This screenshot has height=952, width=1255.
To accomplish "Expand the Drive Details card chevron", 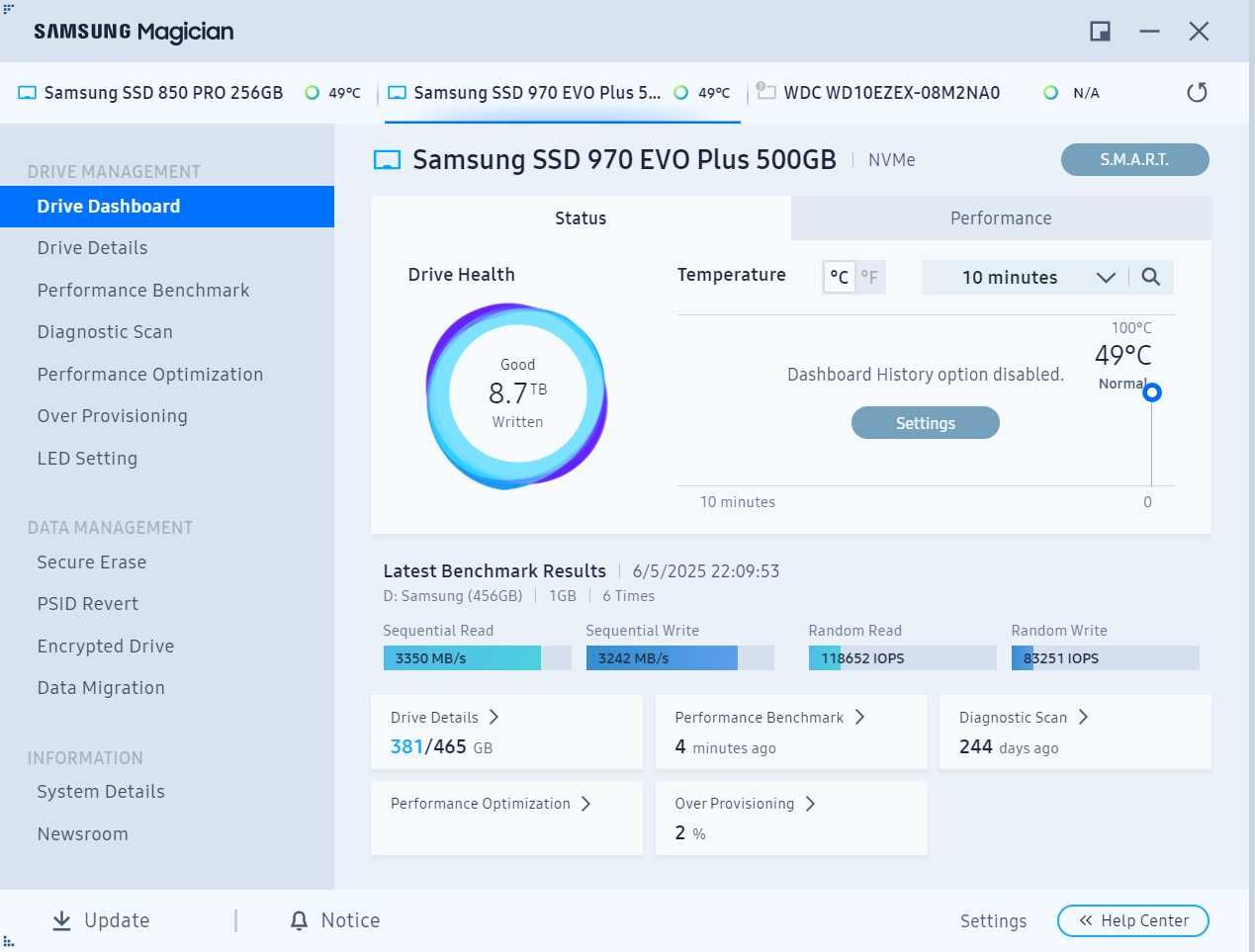I will (493, 717).
